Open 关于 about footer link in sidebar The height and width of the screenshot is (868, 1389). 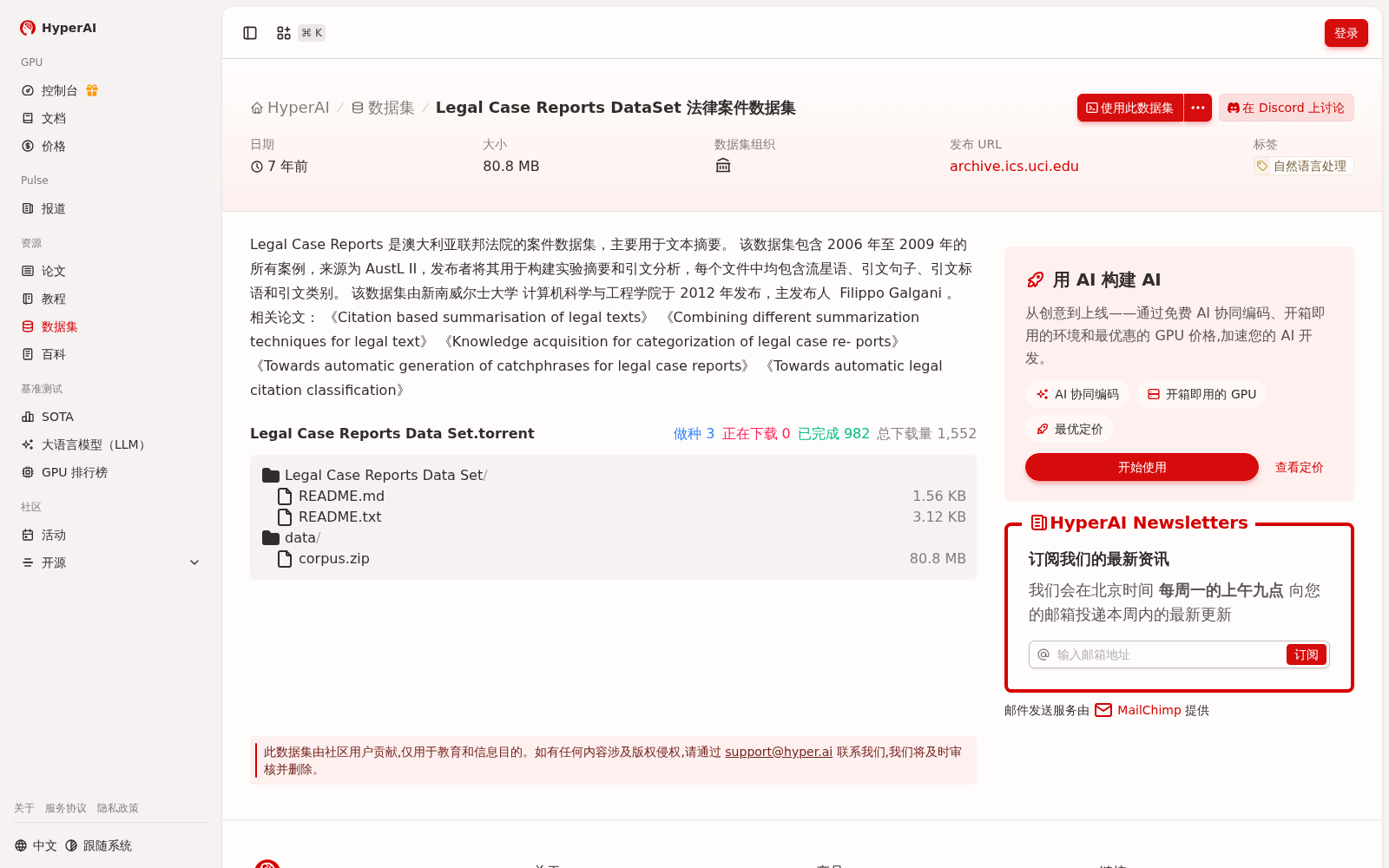click(24, 808)
